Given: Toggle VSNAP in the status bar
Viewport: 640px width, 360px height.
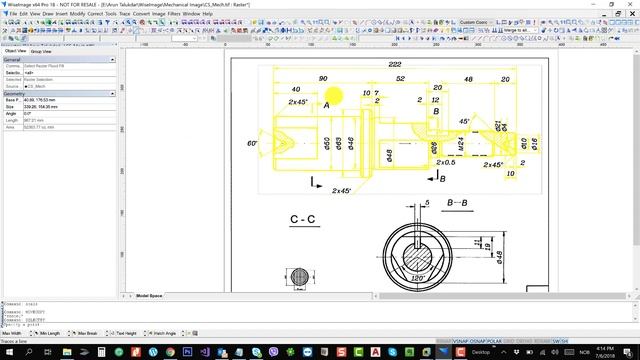Looking at the screenshot, I should (x=460, y=341).
